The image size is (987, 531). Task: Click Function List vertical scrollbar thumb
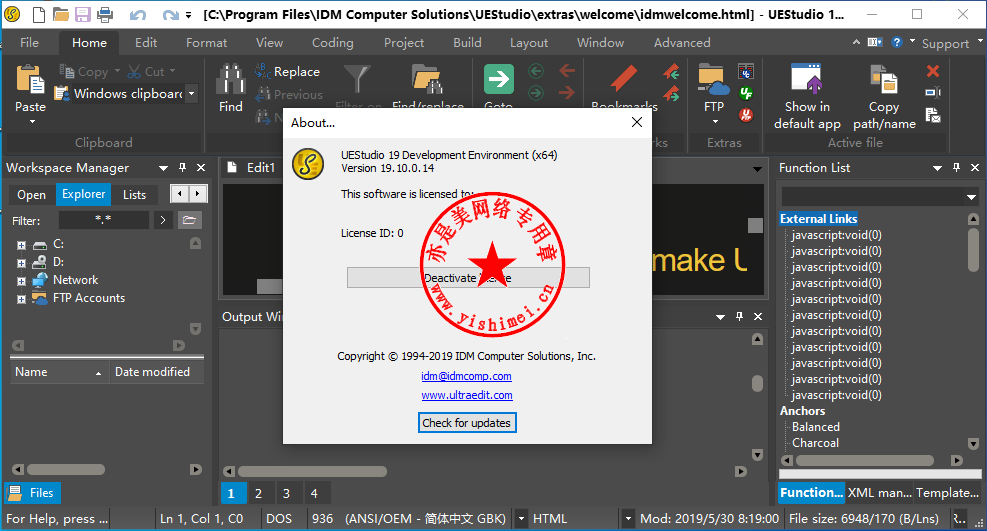coord(973,250)
